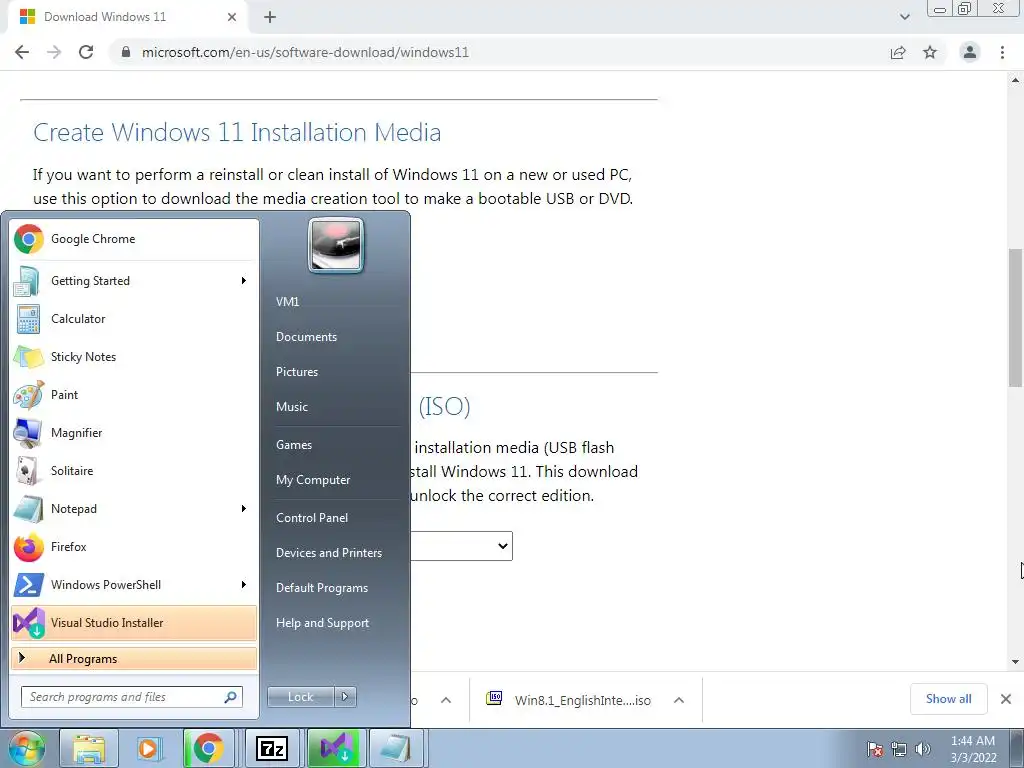Click the clock showing 1:44 AM

click(x=972, y=741)
